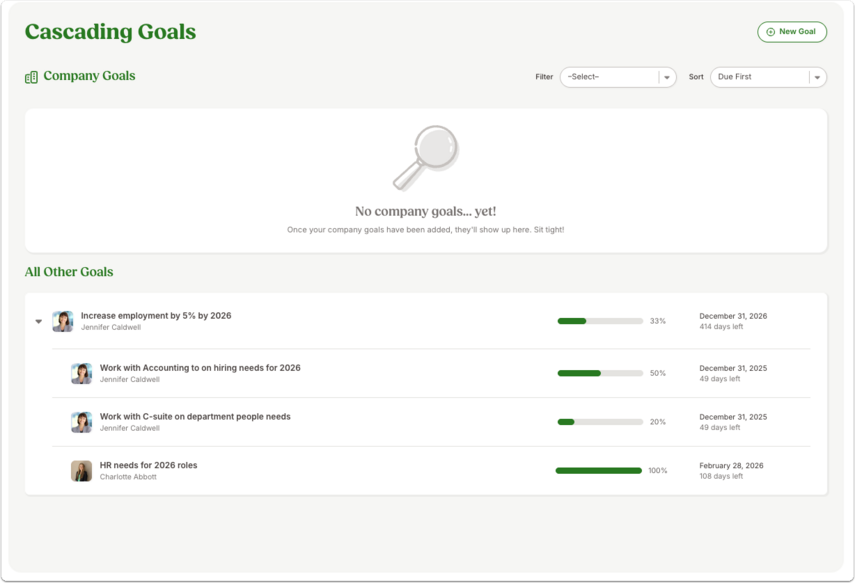Open HR needs for 2026 roles goal

(148, 465)
